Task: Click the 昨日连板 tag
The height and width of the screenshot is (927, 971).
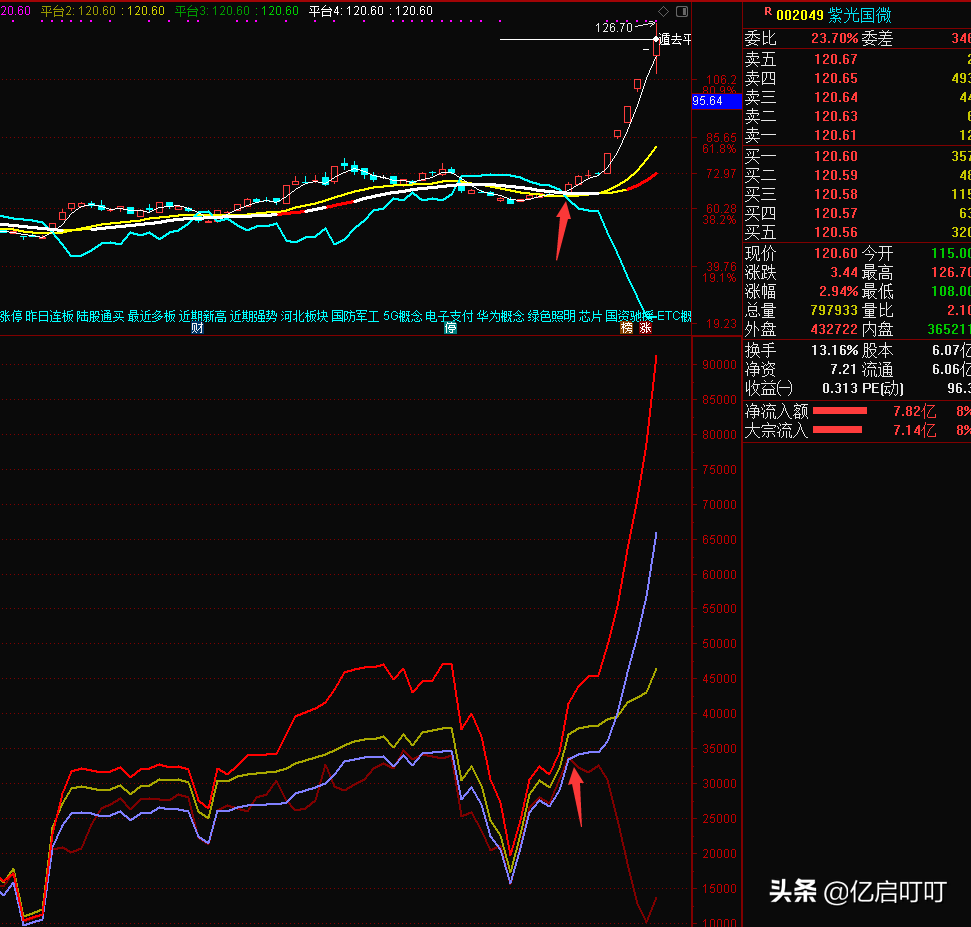Action: 49,316
